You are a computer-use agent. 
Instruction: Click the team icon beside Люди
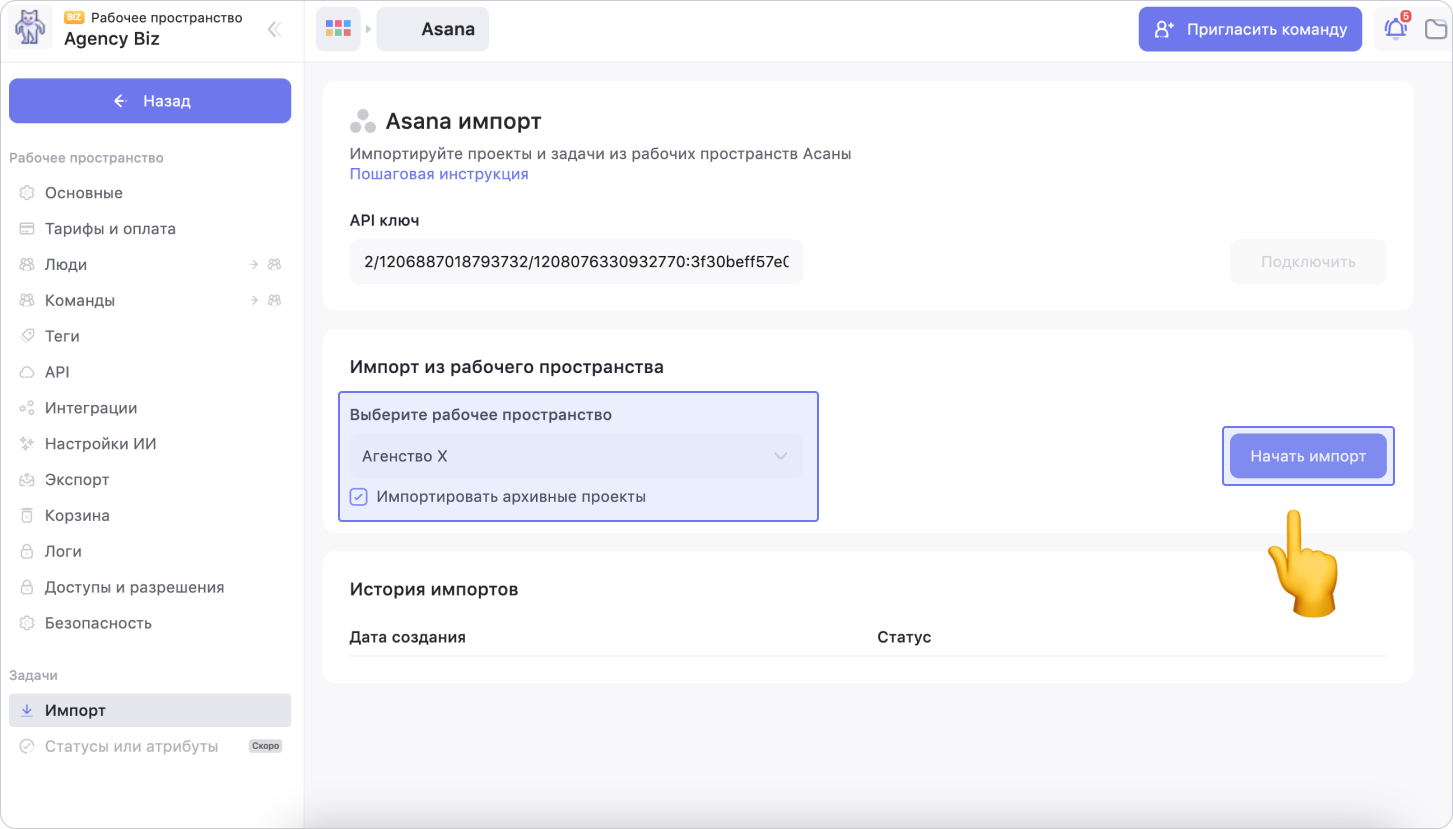point(274,265)
